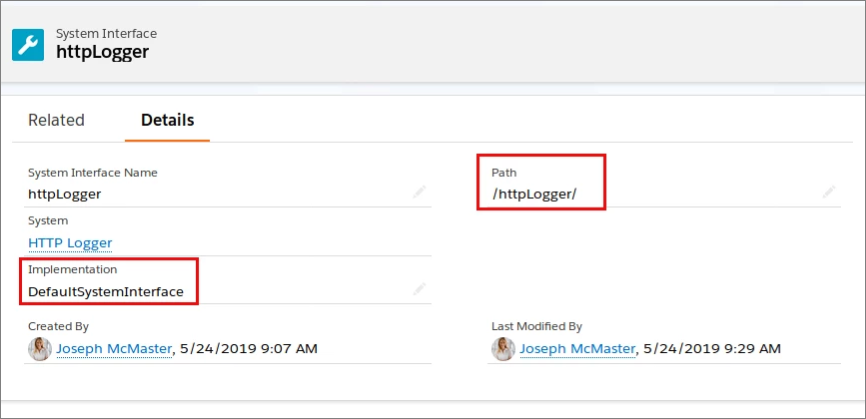Select the Details tab
Screen dimensions: 866x419
pos(167,120)
